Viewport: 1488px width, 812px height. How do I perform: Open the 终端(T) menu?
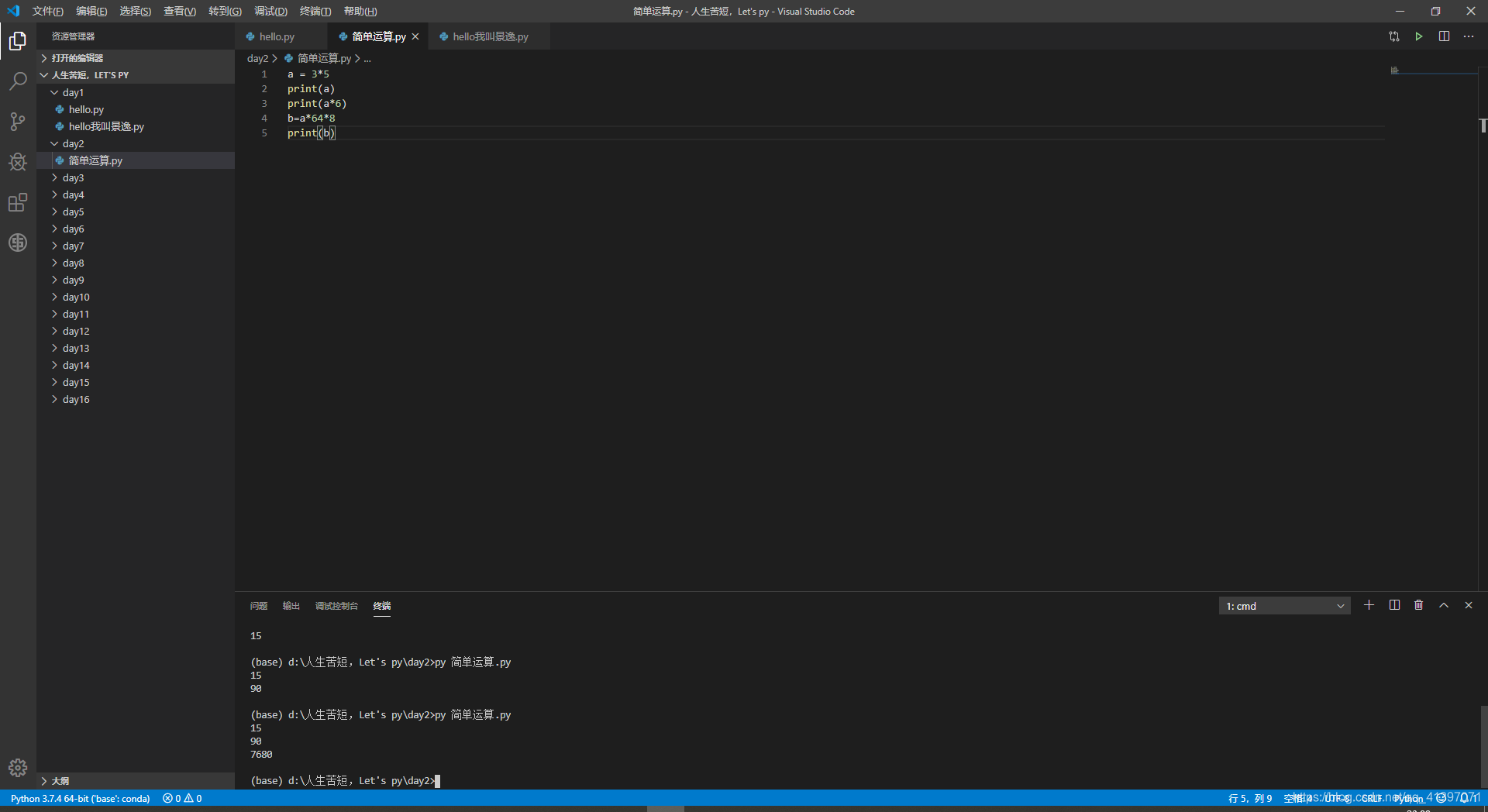tap(315, 11)
